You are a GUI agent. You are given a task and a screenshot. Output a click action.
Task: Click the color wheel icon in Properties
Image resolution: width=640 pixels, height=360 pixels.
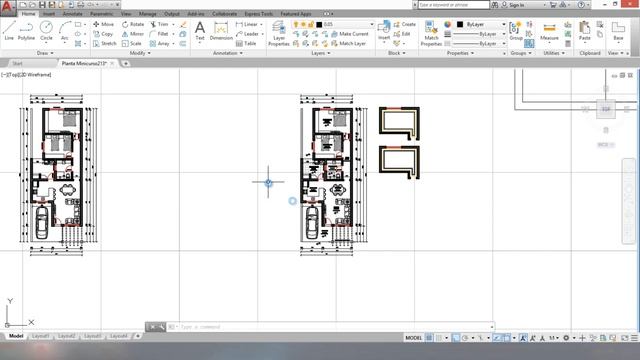click(x=448, y=24)
